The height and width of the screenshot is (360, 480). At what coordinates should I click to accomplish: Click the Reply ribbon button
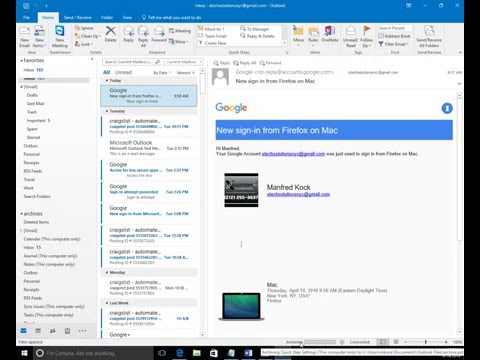click(x=128, y=34)
